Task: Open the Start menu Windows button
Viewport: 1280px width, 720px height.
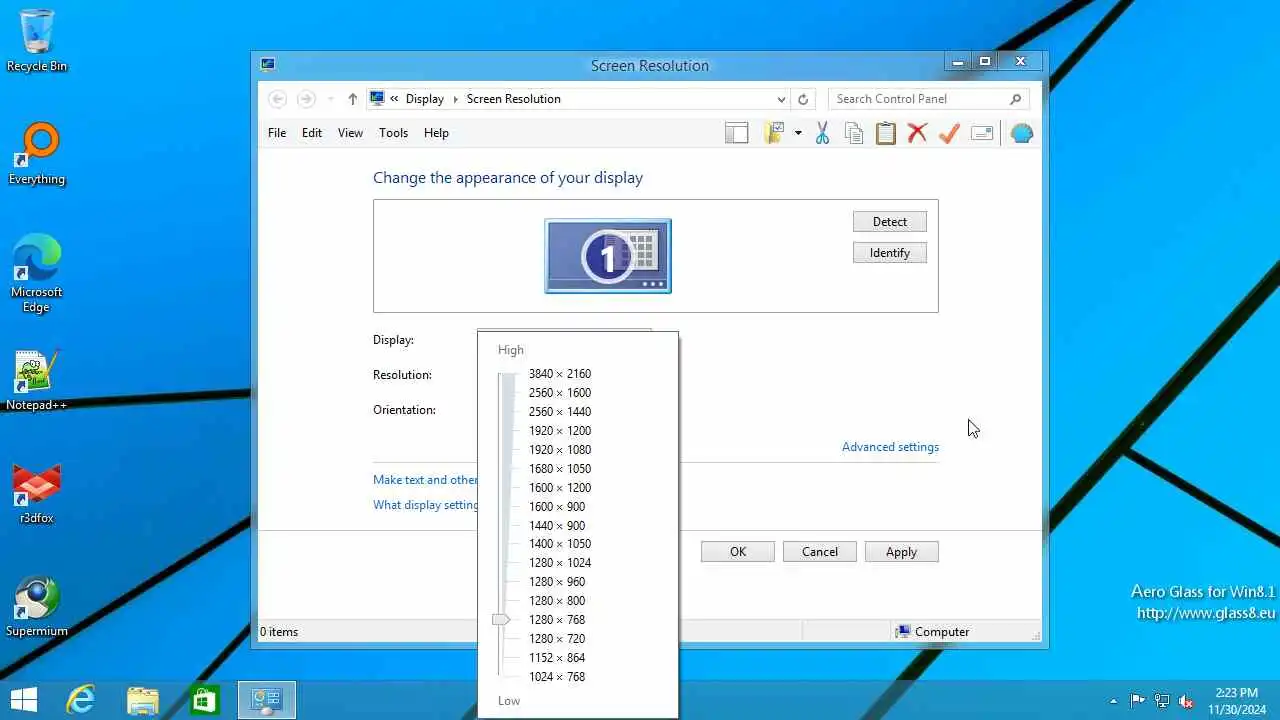Action: 24,700
